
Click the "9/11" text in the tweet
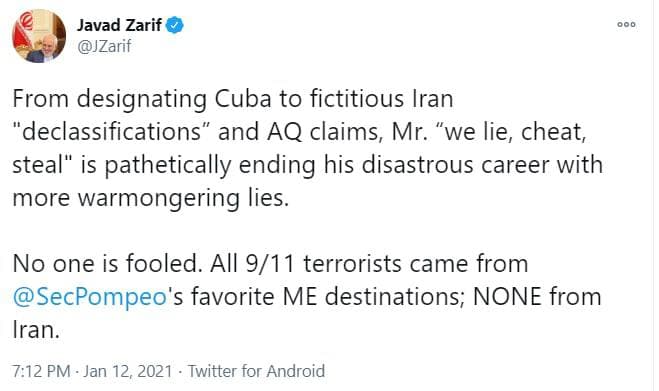[x=270, y=264]
